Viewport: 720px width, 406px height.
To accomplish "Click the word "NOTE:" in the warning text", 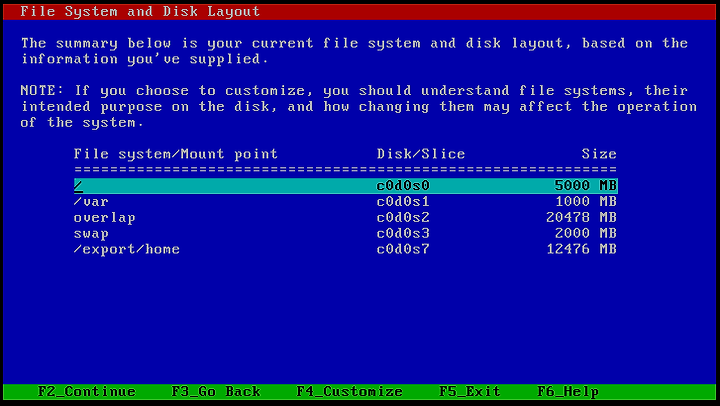I will tap(42, 90).
